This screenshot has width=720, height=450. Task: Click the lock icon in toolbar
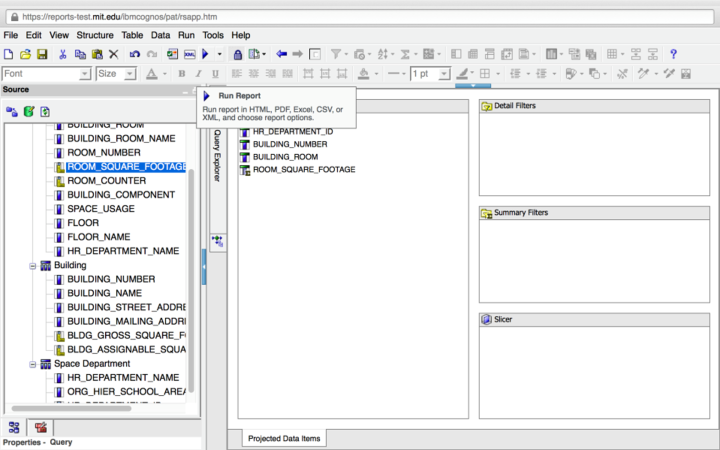pyautogui.click(x=237, y=54)
